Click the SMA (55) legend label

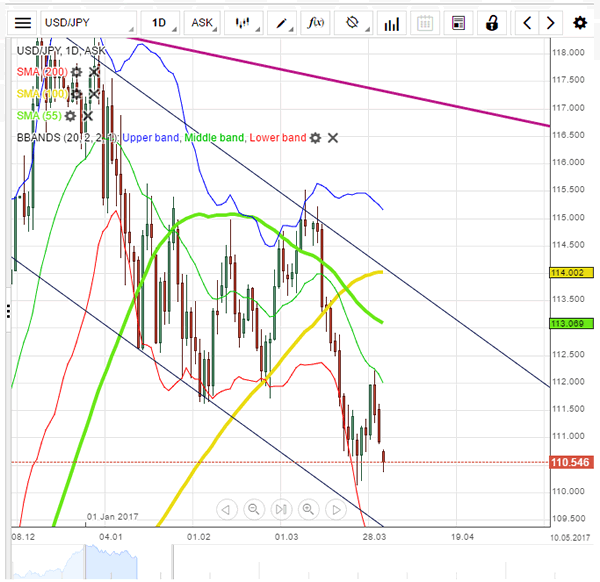[39, 116]
